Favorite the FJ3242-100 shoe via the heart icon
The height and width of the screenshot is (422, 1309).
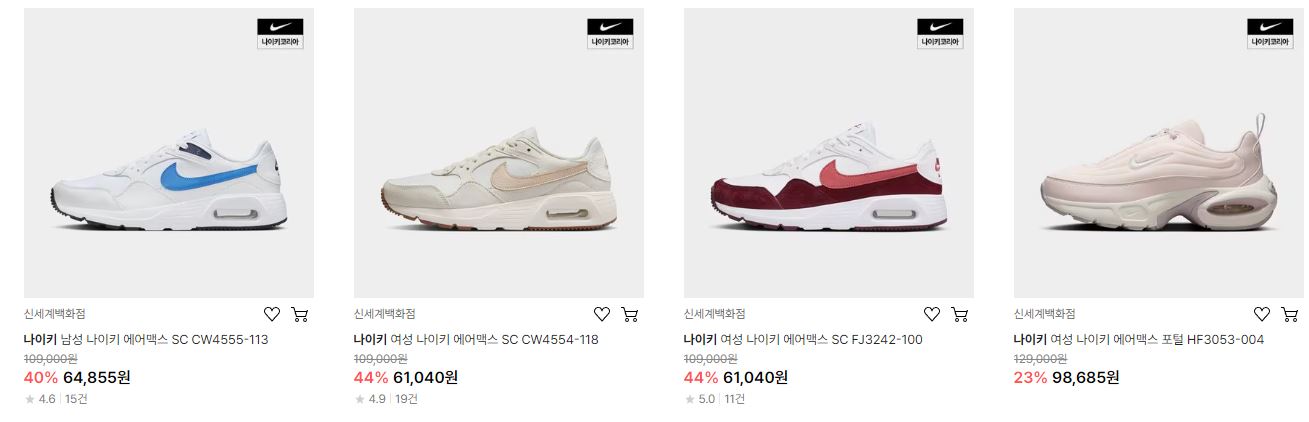tap(932, 314)
